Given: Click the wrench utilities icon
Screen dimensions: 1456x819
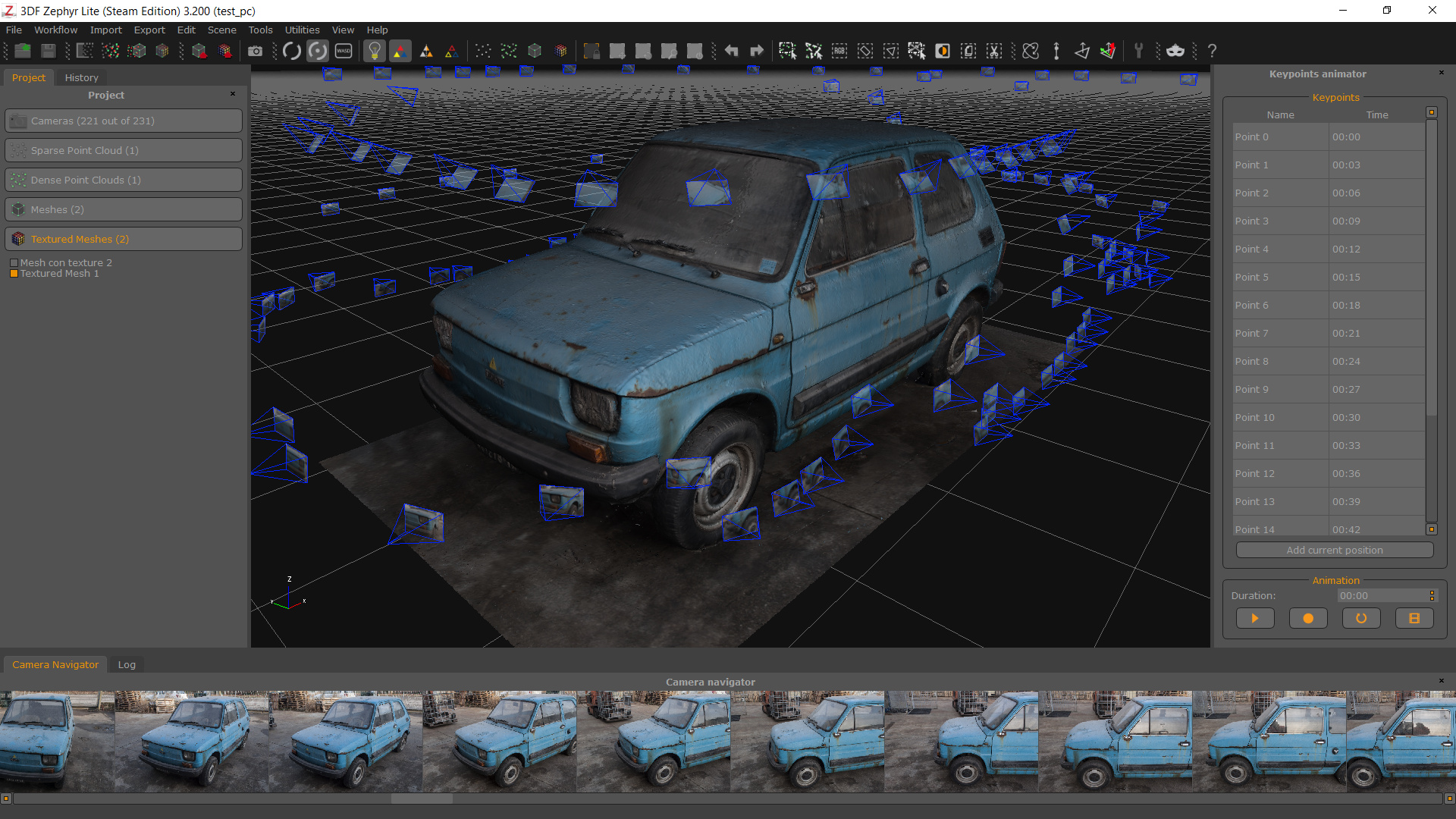Looking at the screenshot, I should (x=1139, y=51).
